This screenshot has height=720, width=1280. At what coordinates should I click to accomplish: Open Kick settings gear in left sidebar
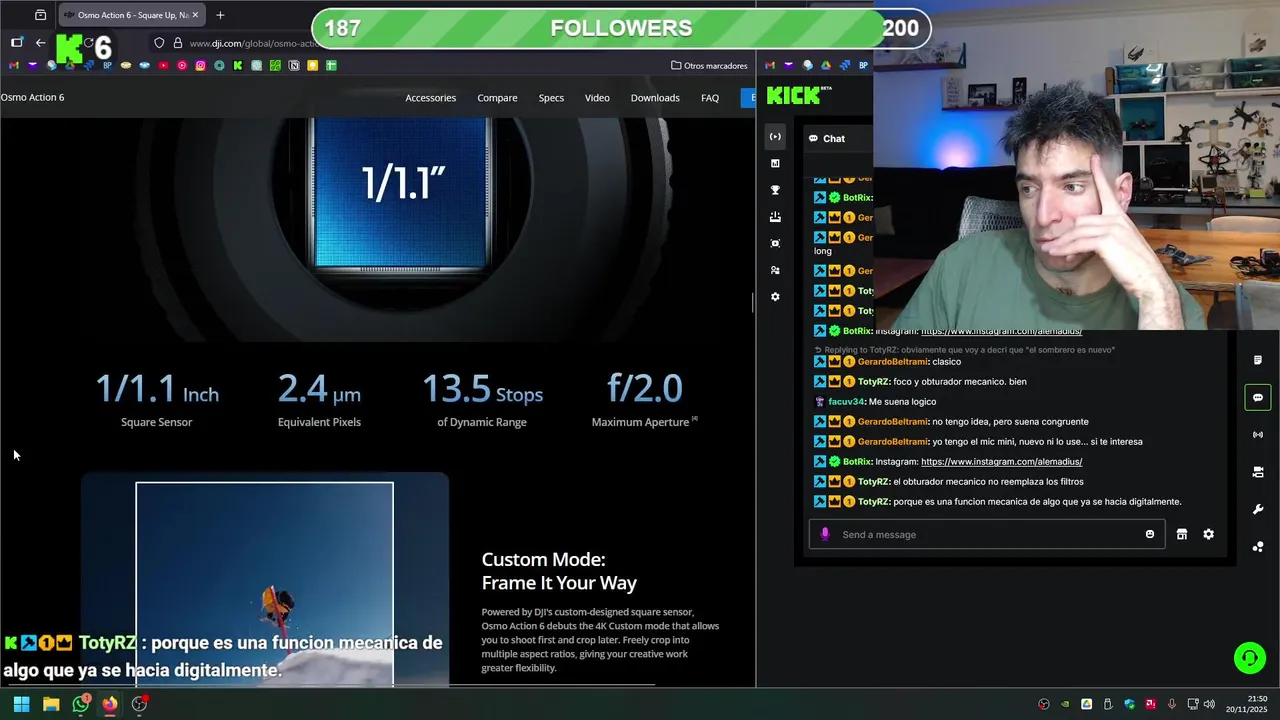point(775,297)
